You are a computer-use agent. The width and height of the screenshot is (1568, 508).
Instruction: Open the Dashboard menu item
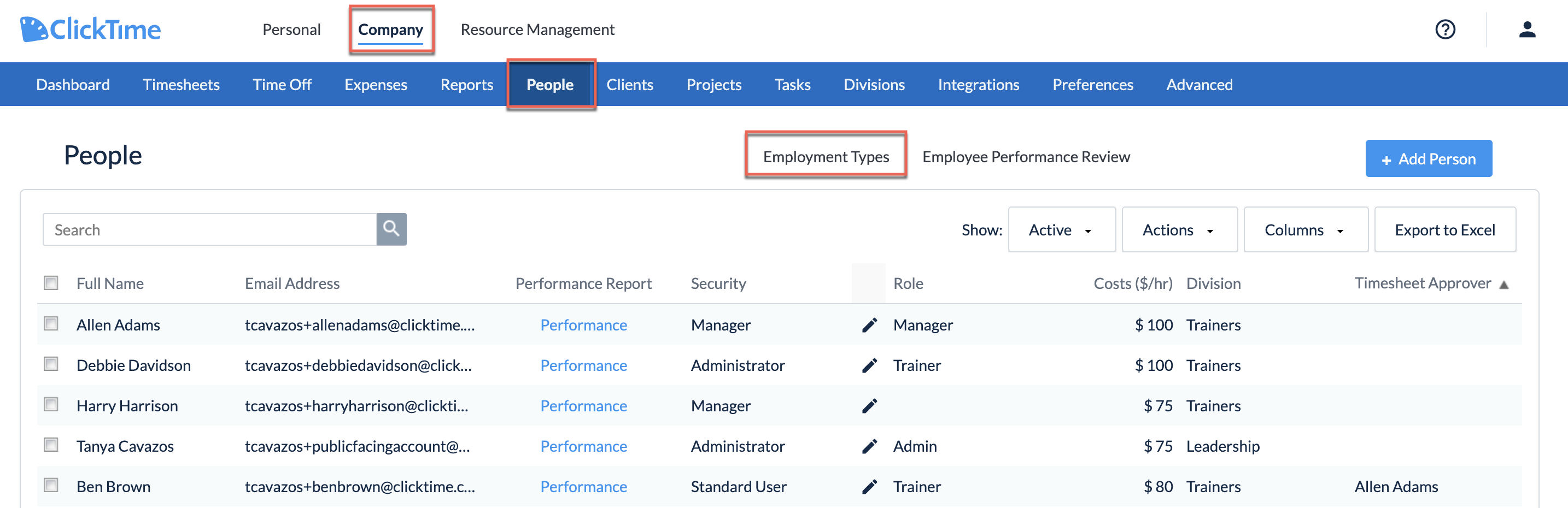click(x=73, y=85)
